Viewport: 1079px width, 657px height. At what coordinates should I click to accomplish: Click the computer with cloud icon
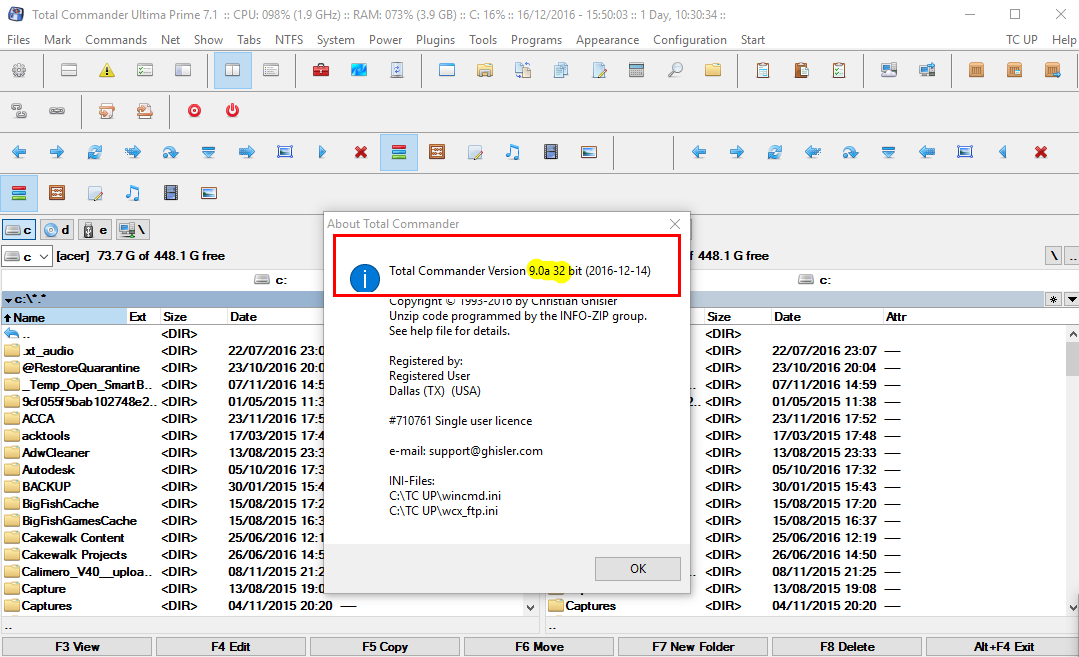click(889, 70)
